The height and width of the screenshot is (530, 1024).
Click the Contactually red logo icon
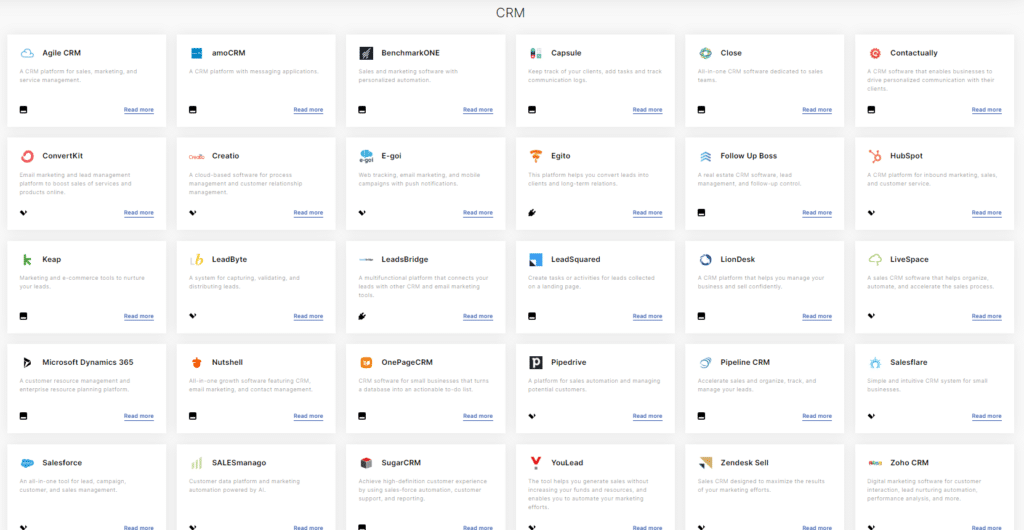coord(875,53)
